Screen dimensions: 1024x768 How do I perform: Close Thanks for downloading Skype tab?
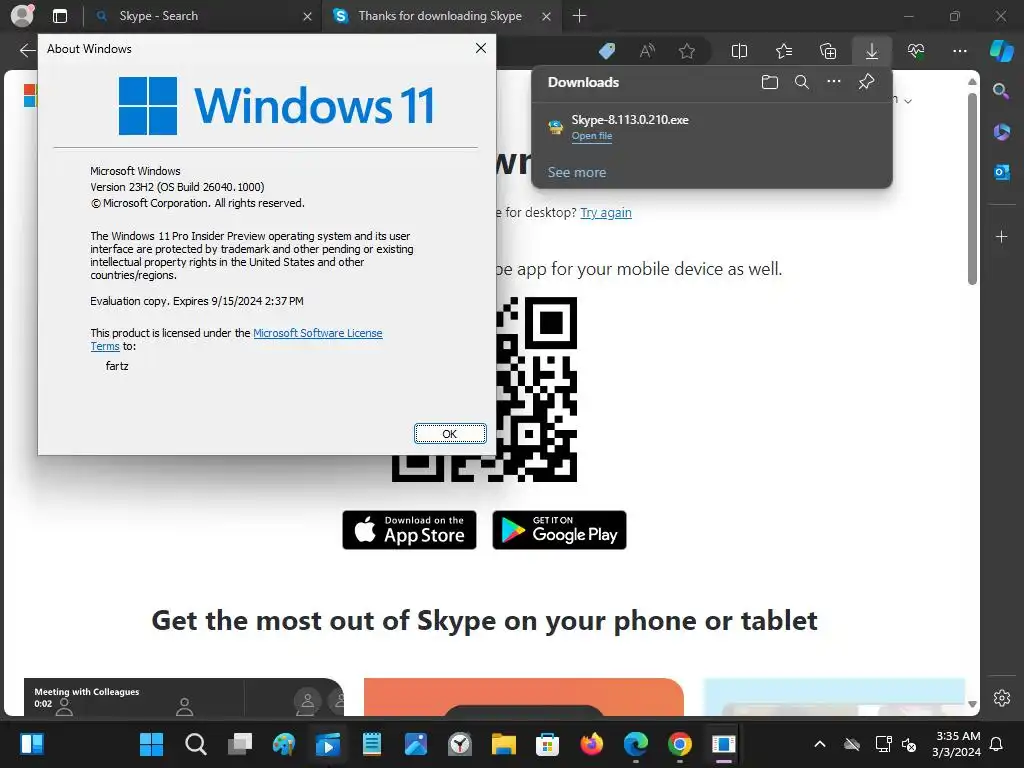[547, 16]
